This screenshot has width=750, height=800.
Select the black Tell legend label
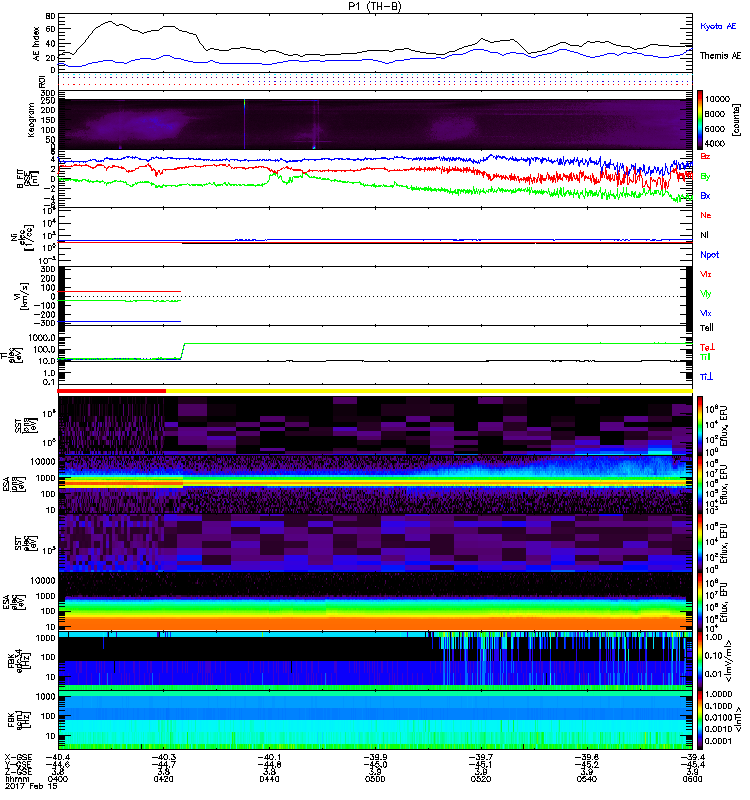[706, 328]
